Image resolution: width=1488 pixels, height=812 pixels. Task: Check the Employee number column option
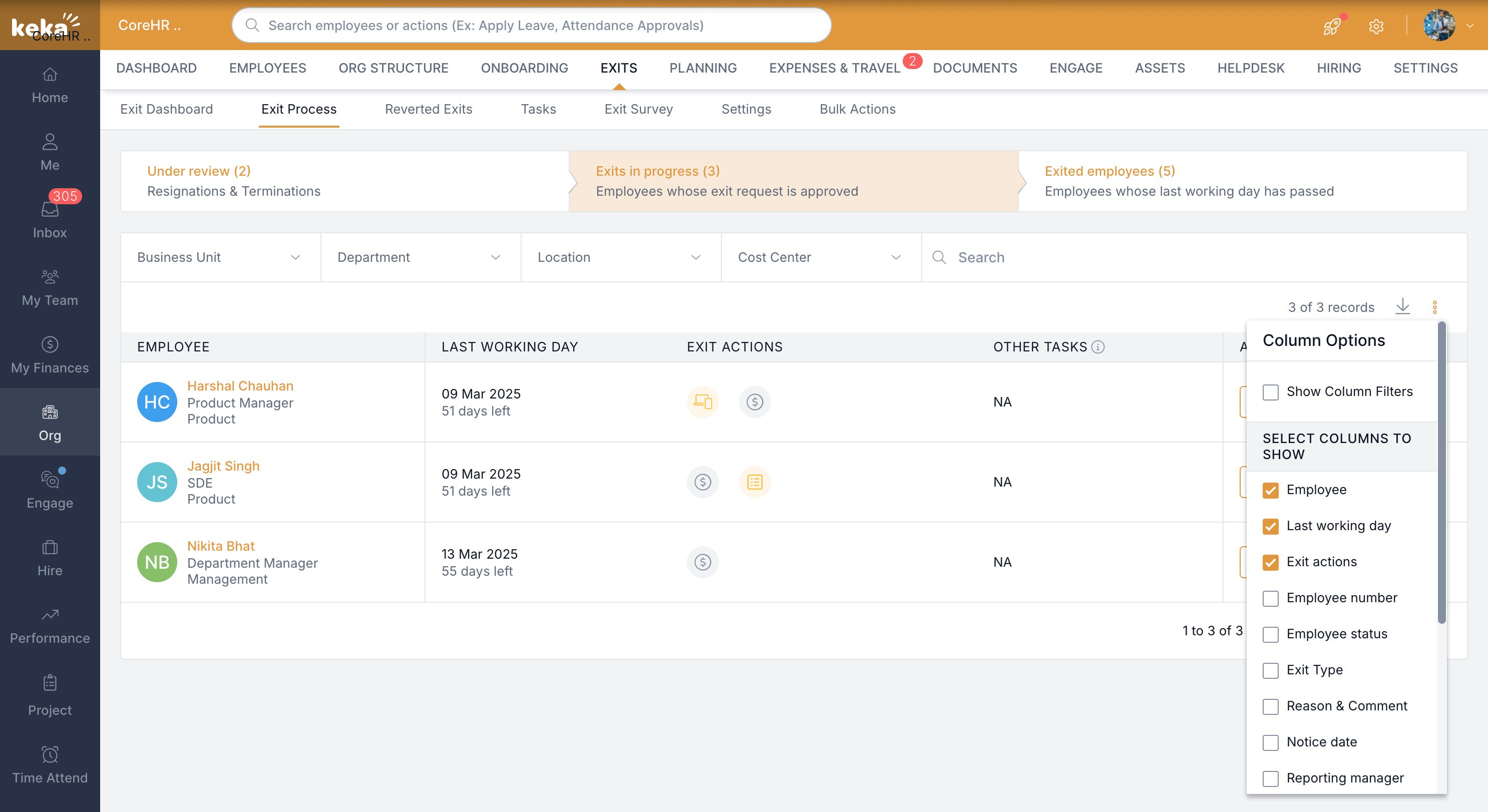[x=1270, y=598]
